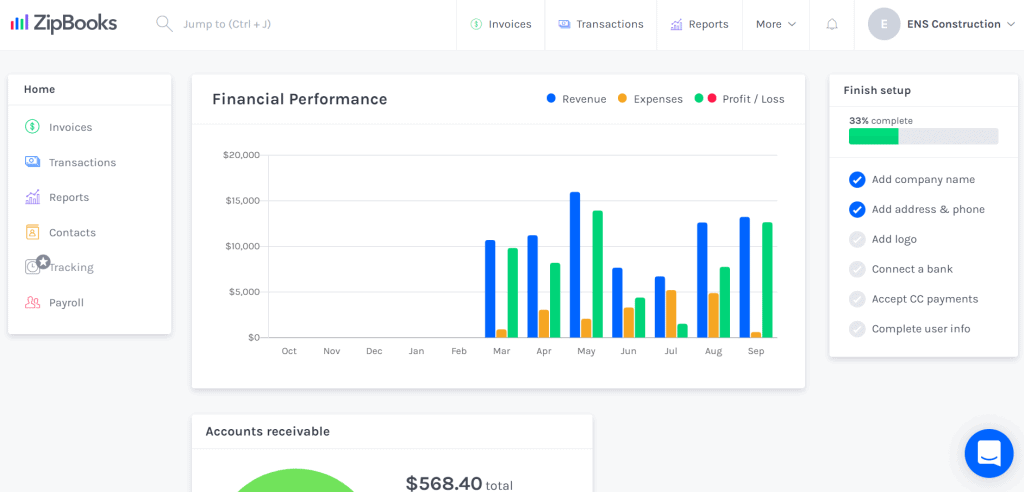Click the E account avatar

coord(884,24)
